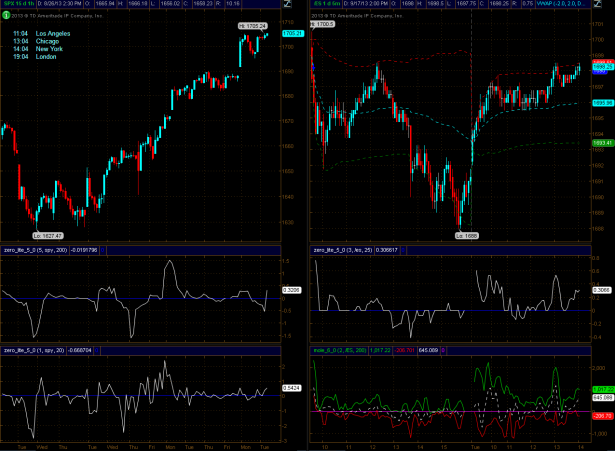Click the /ES chart auto-scale icon

pos(597,4)
